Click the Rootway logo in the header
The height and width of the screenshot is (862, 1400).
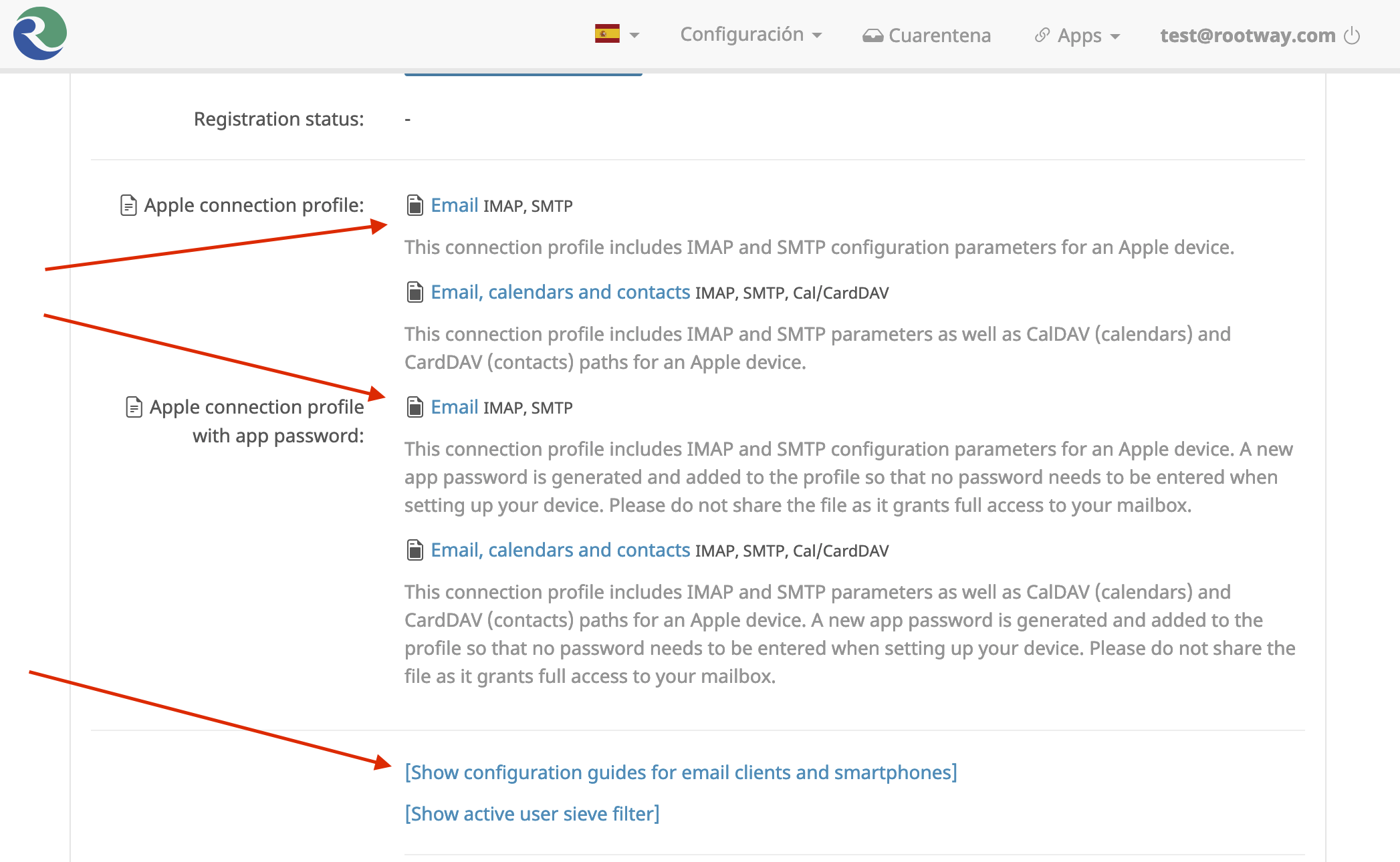click(x=40, y=33)
